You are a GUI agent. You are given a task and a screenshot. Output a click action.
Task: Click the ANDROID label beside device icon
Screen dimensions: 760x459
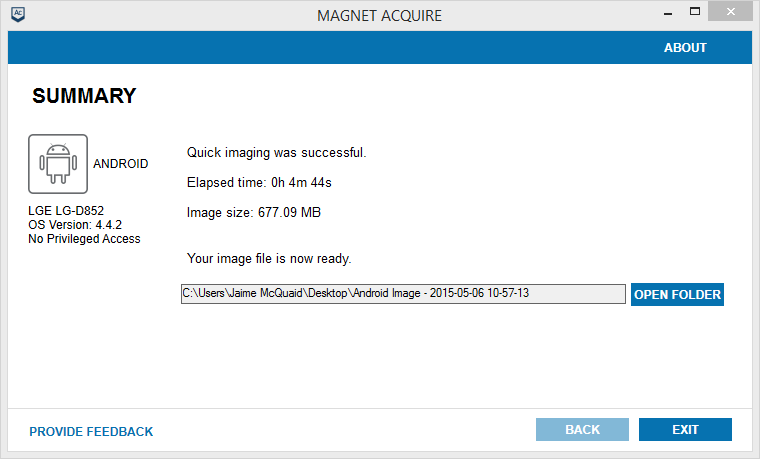pos(121,164)
